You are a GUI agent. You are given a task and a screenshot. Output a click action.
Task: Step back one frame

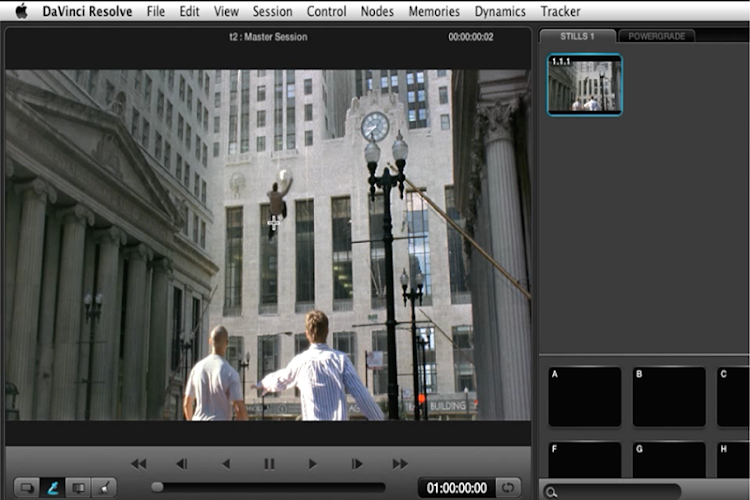[x=181, y=463]
